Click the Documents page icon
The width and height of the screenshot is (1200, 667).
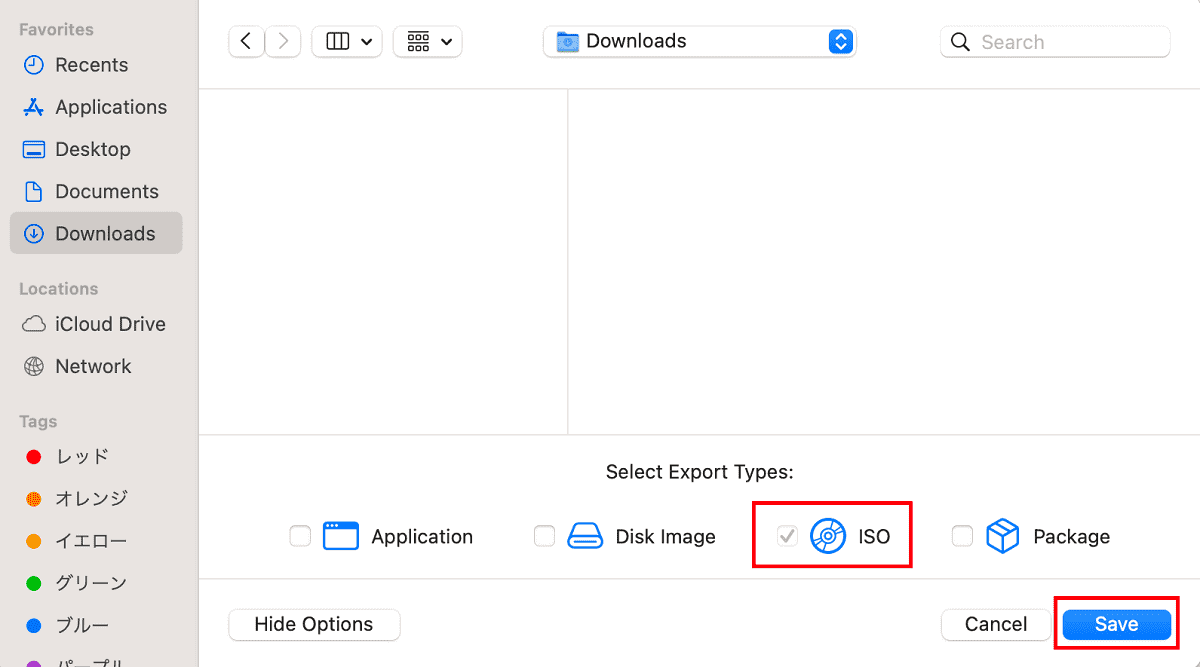pos(34,191)
